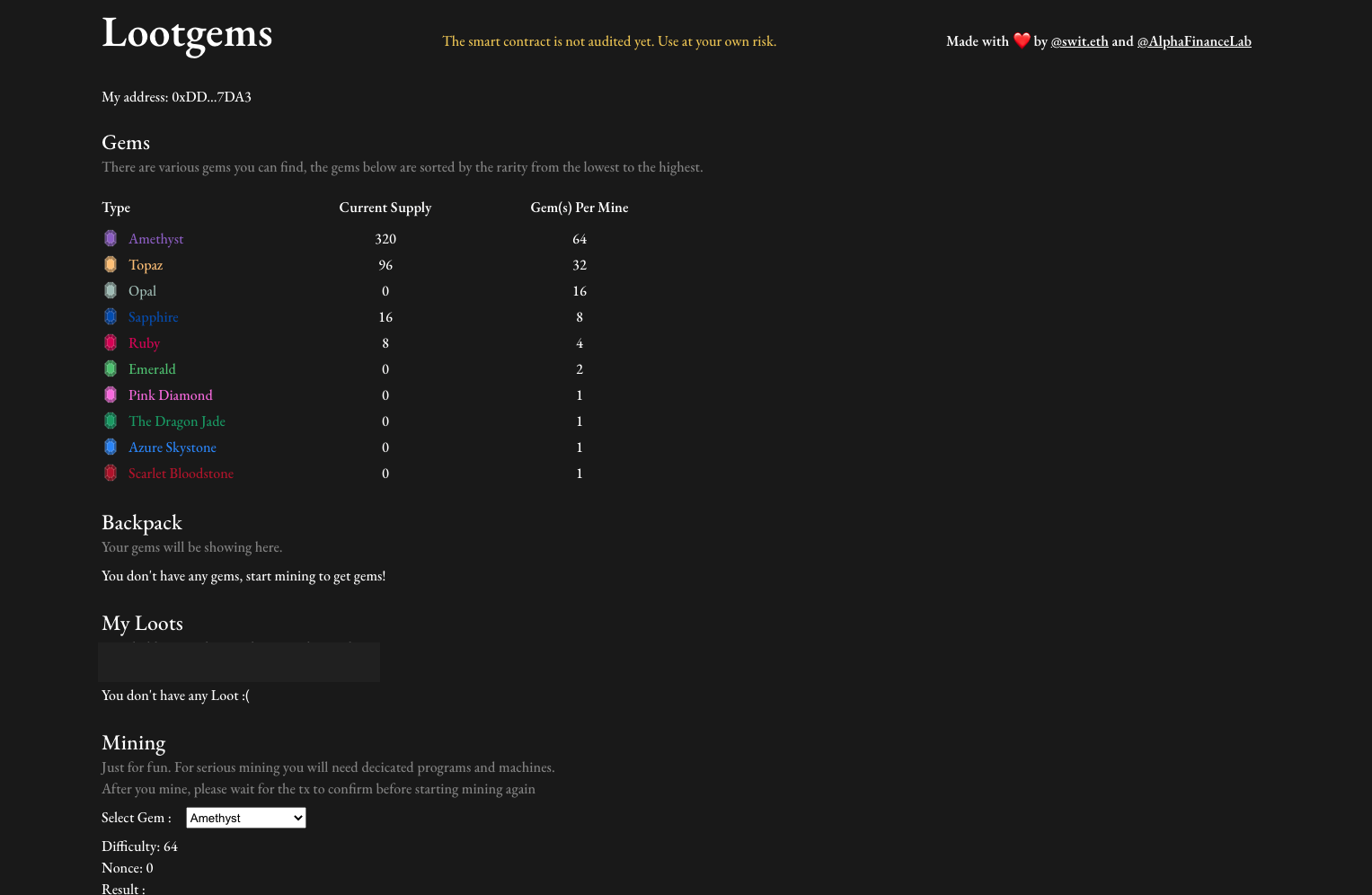Click Amethyst gems per mine 64
This screenshot has width=1372, height=895.
click(x=580, y=239)
